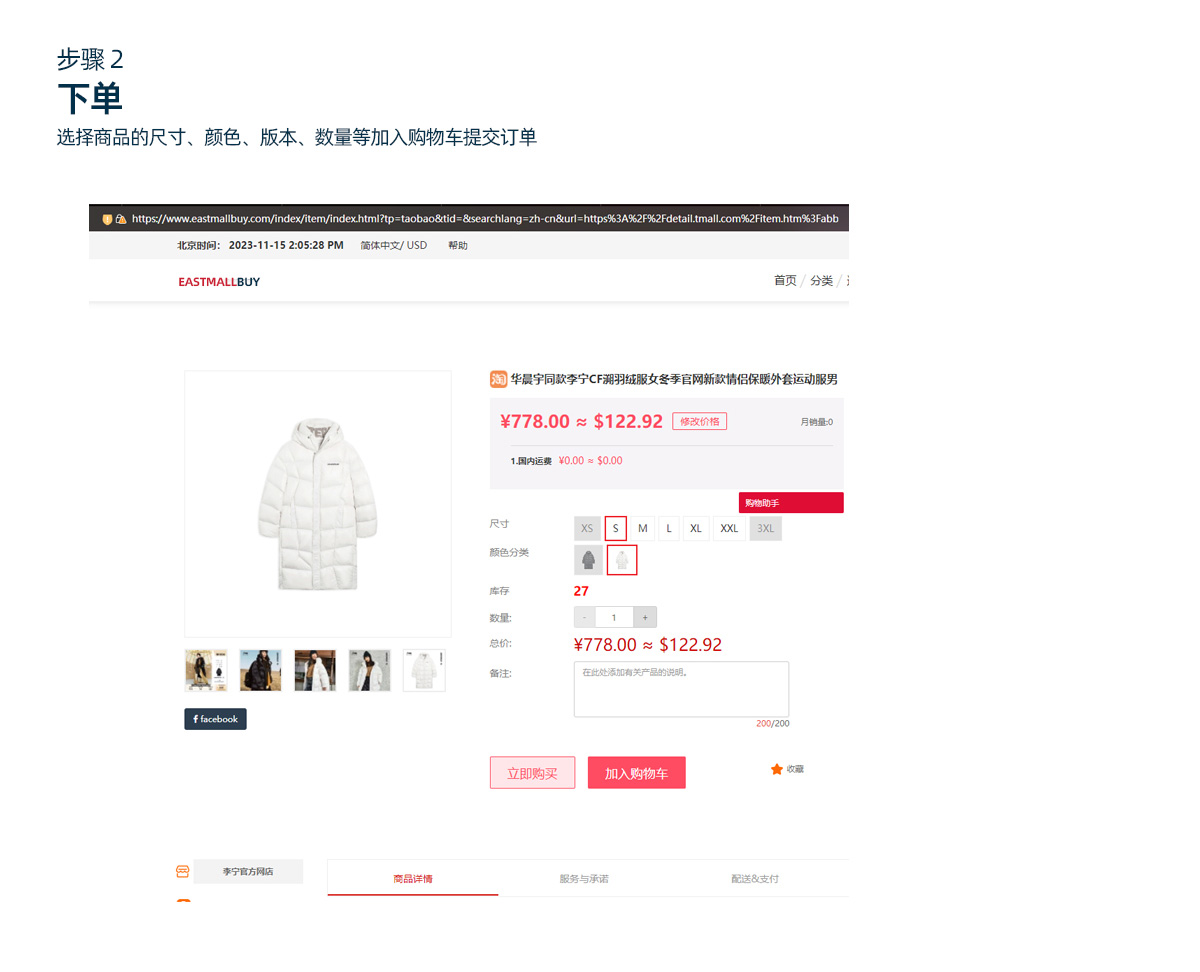The width and height of the screenshot is (1200, 972).
Task: Click the 加入购物车 add to cart button
Action: click(637, 773)
